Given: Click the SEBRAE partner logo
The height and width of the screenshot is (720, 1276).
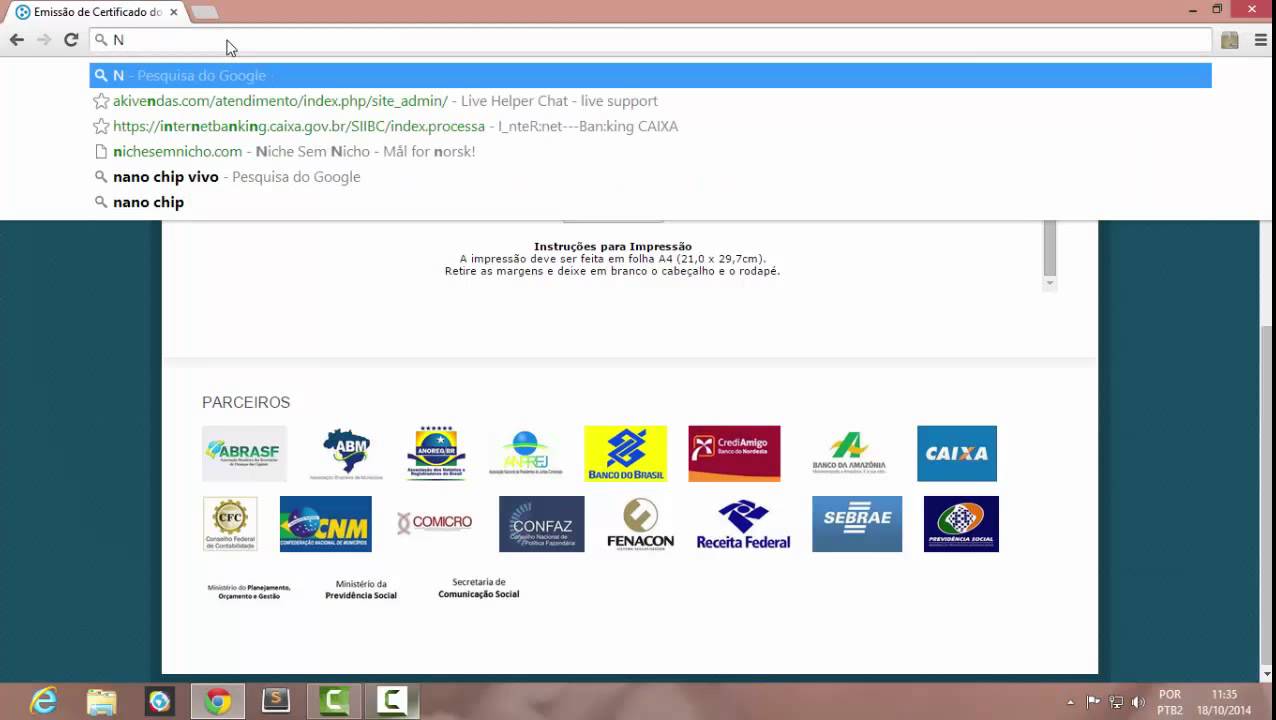Looking at the screenshot, I should pos(857,524).
